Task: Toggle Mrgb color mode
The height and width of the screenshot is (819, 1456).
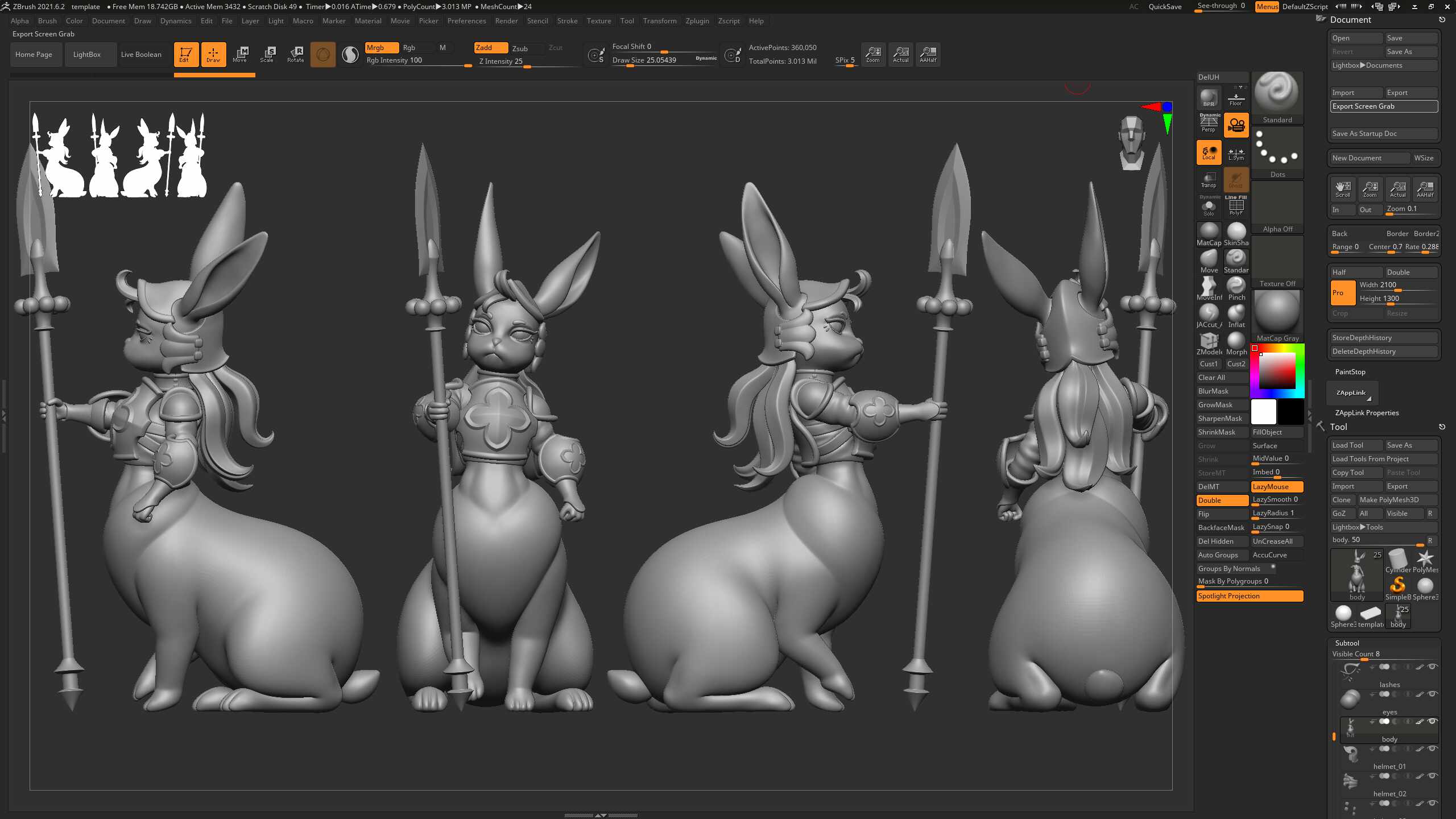Action: pos(381,48)
